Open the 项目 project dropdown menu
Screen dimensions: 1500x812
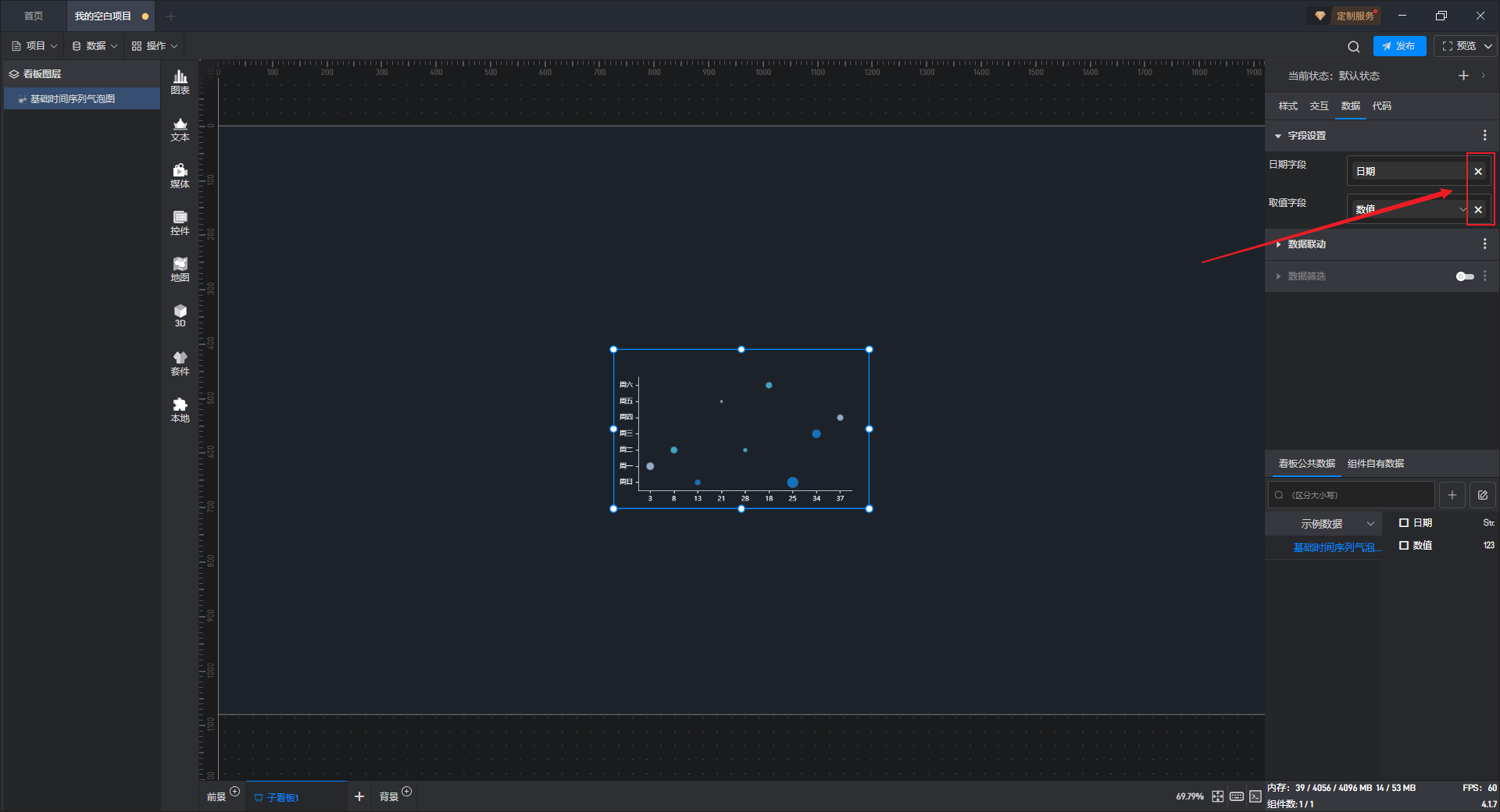pyautogui.click(x=34, y=46)
